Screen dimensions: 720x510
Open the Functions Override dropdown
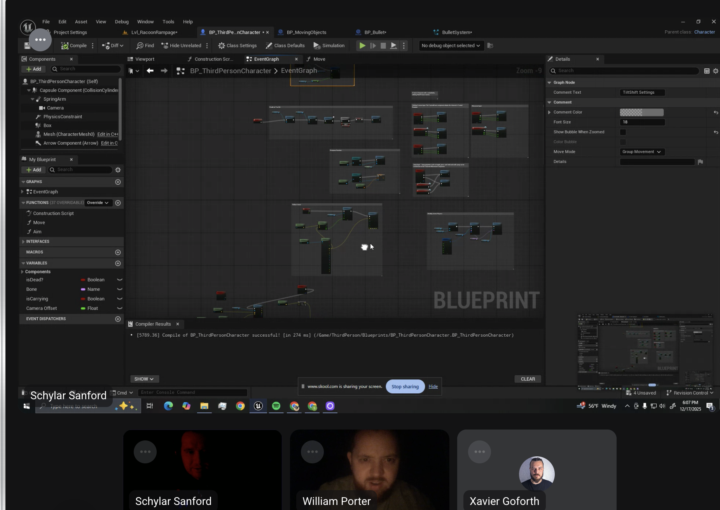point(97,202)
